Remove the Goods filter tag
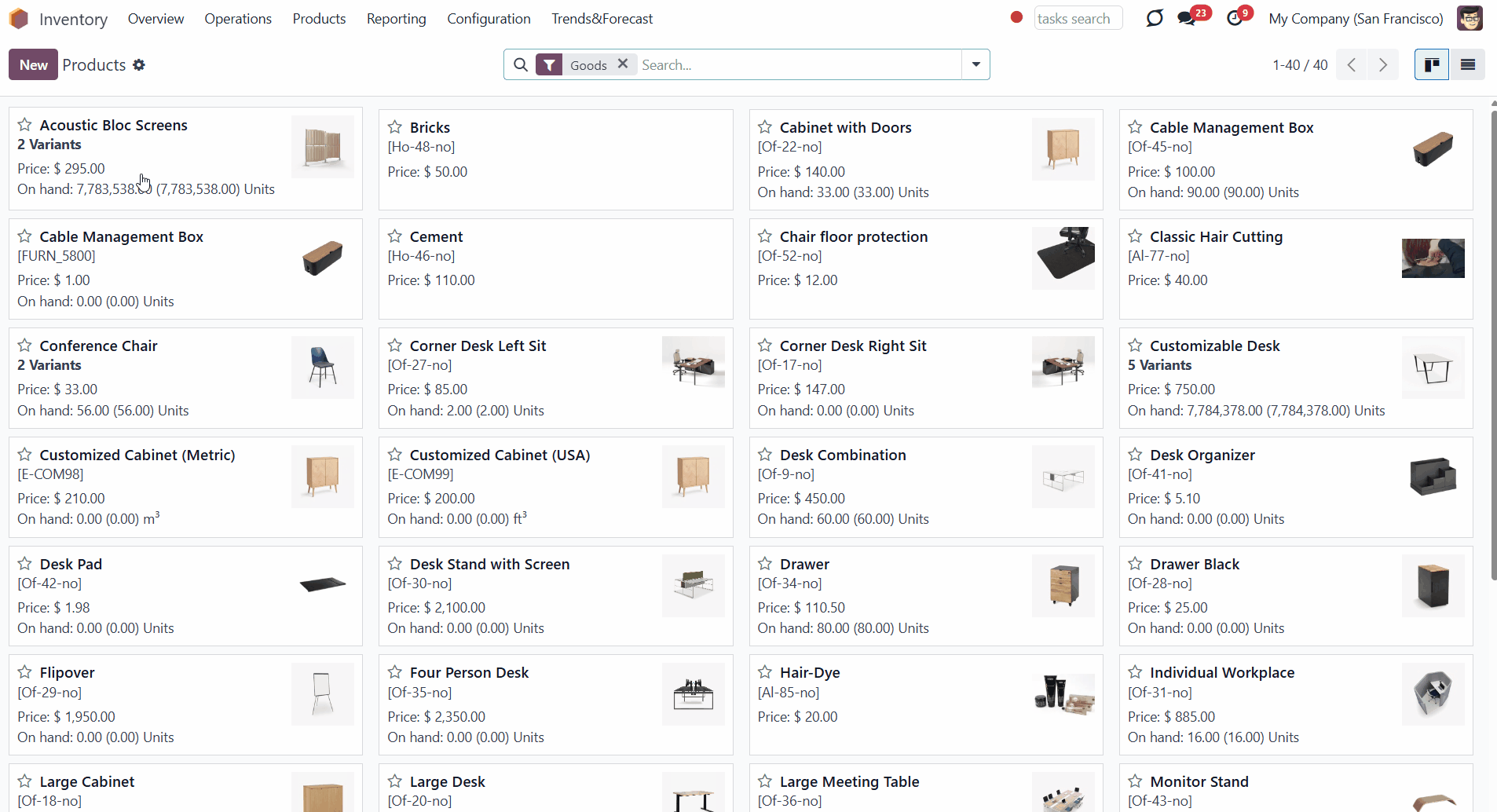Image resolution: width=1497 pixels, height=812 pixels. [623, 64]
